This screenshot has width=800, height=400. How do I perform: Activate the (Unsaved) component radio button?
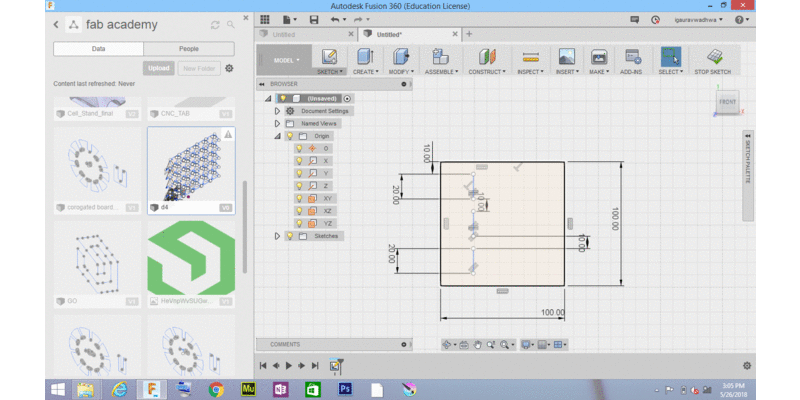click(x=347, y=98)
